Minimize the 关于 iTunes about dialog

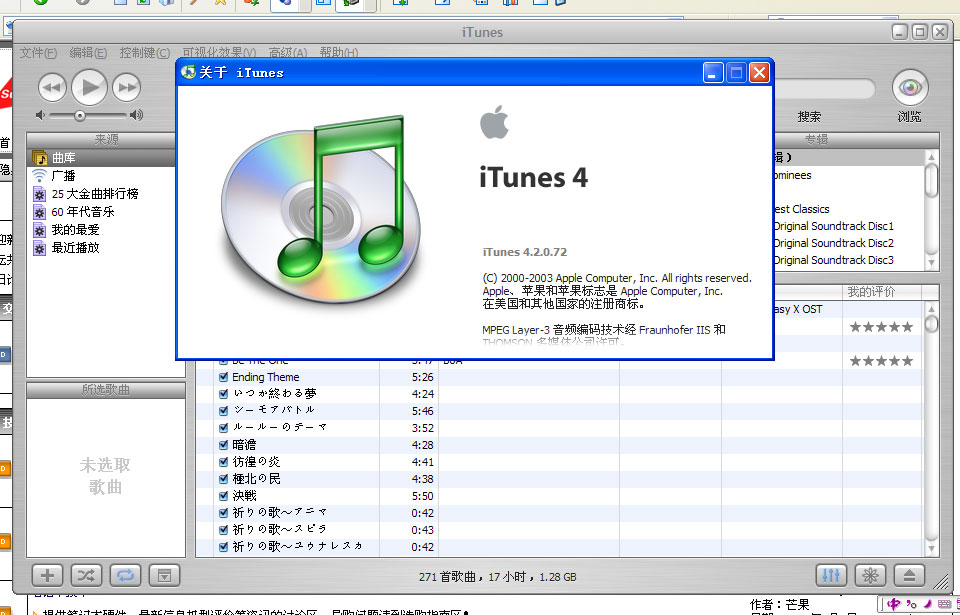(x=713, y=73)
